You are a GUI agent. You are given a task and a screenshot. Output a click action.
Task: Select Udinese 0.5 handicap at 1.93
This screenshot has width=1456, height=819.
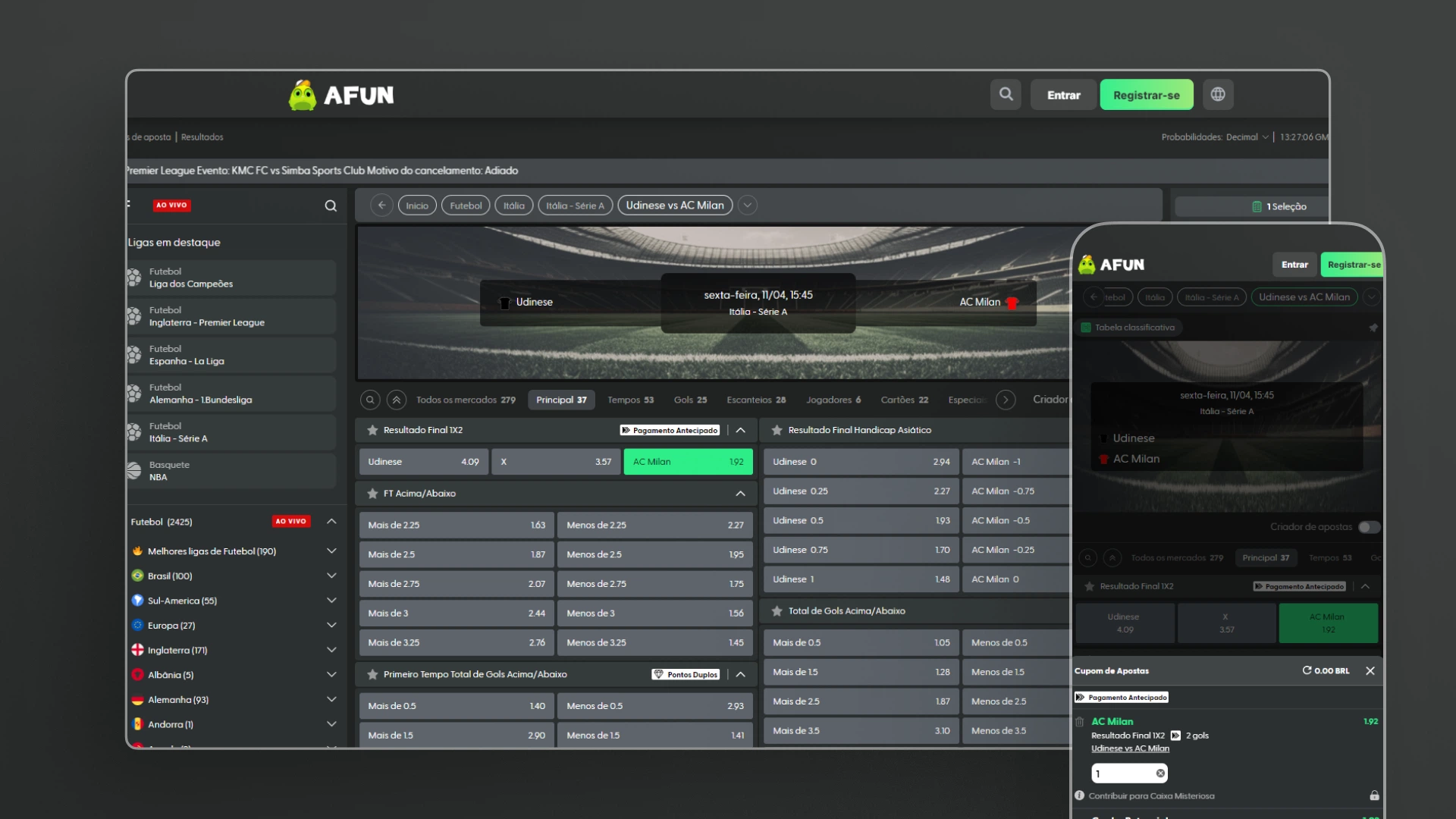(x=861, y=521)
